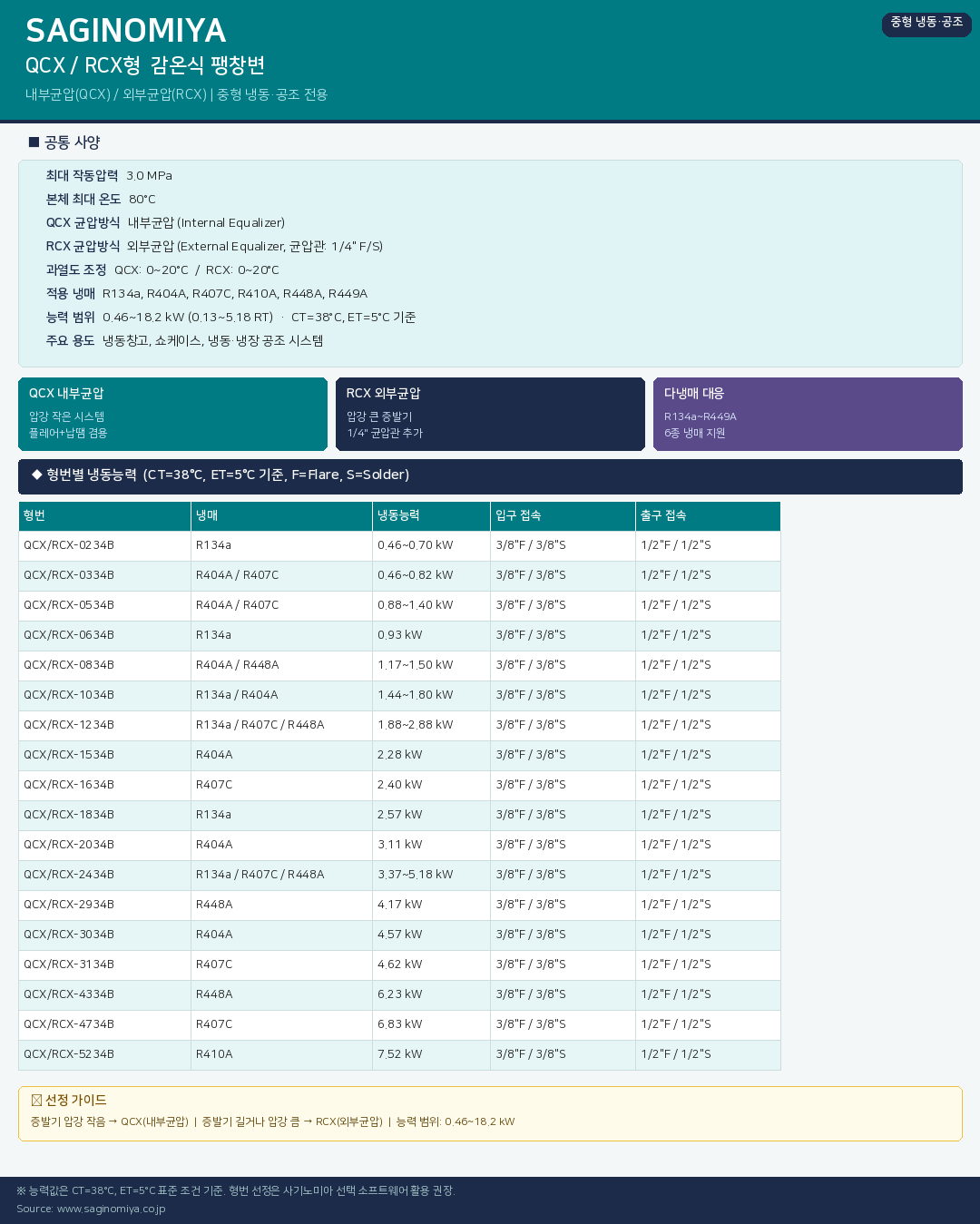The width and height of the screenshot is (980, 1224).
Task: Click the SAGINOMIYA title
Action: click(x=125, y=31)
